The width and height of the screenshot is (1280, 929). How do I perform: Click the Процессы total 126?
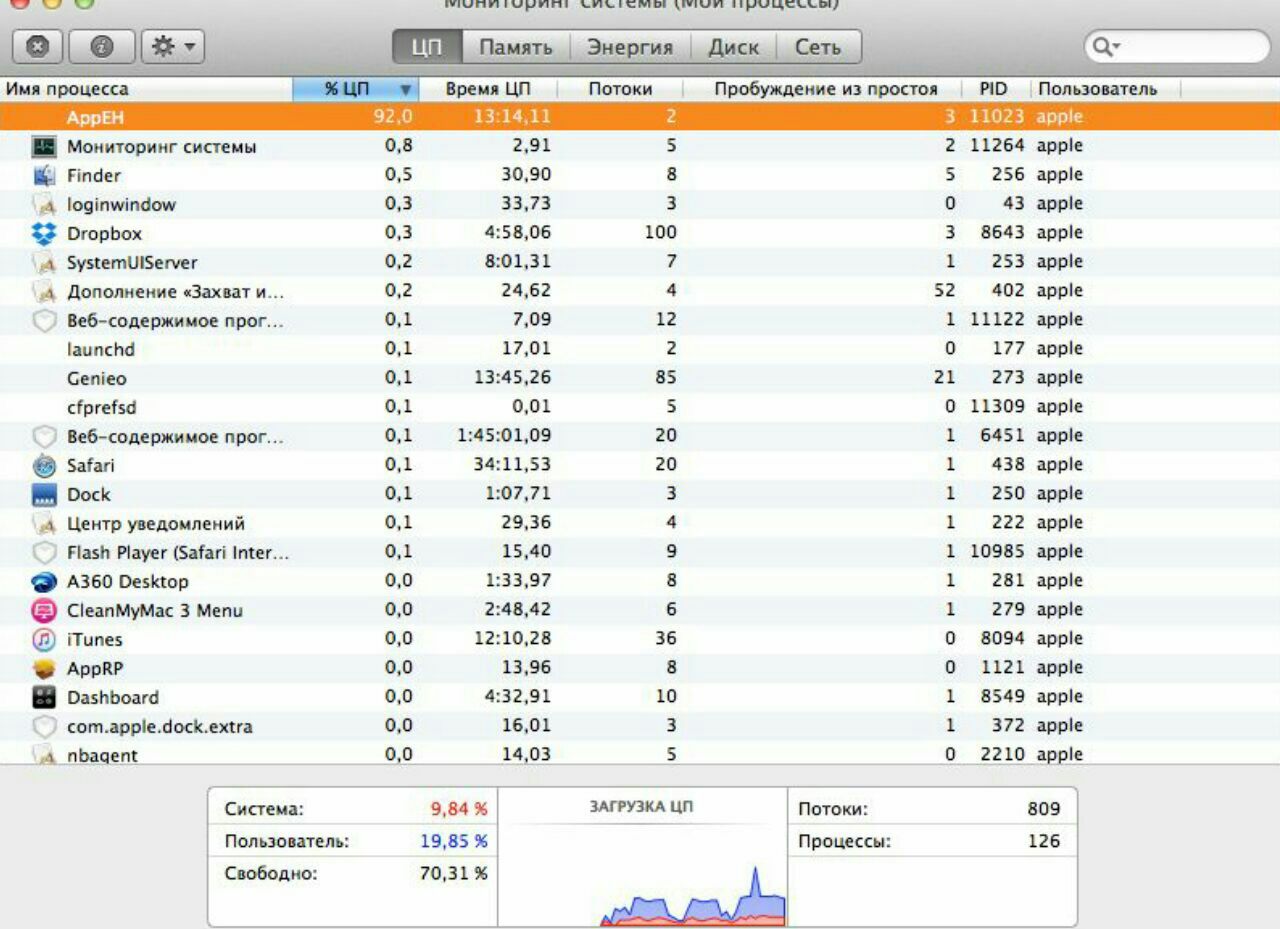[x=1044, y=841]
